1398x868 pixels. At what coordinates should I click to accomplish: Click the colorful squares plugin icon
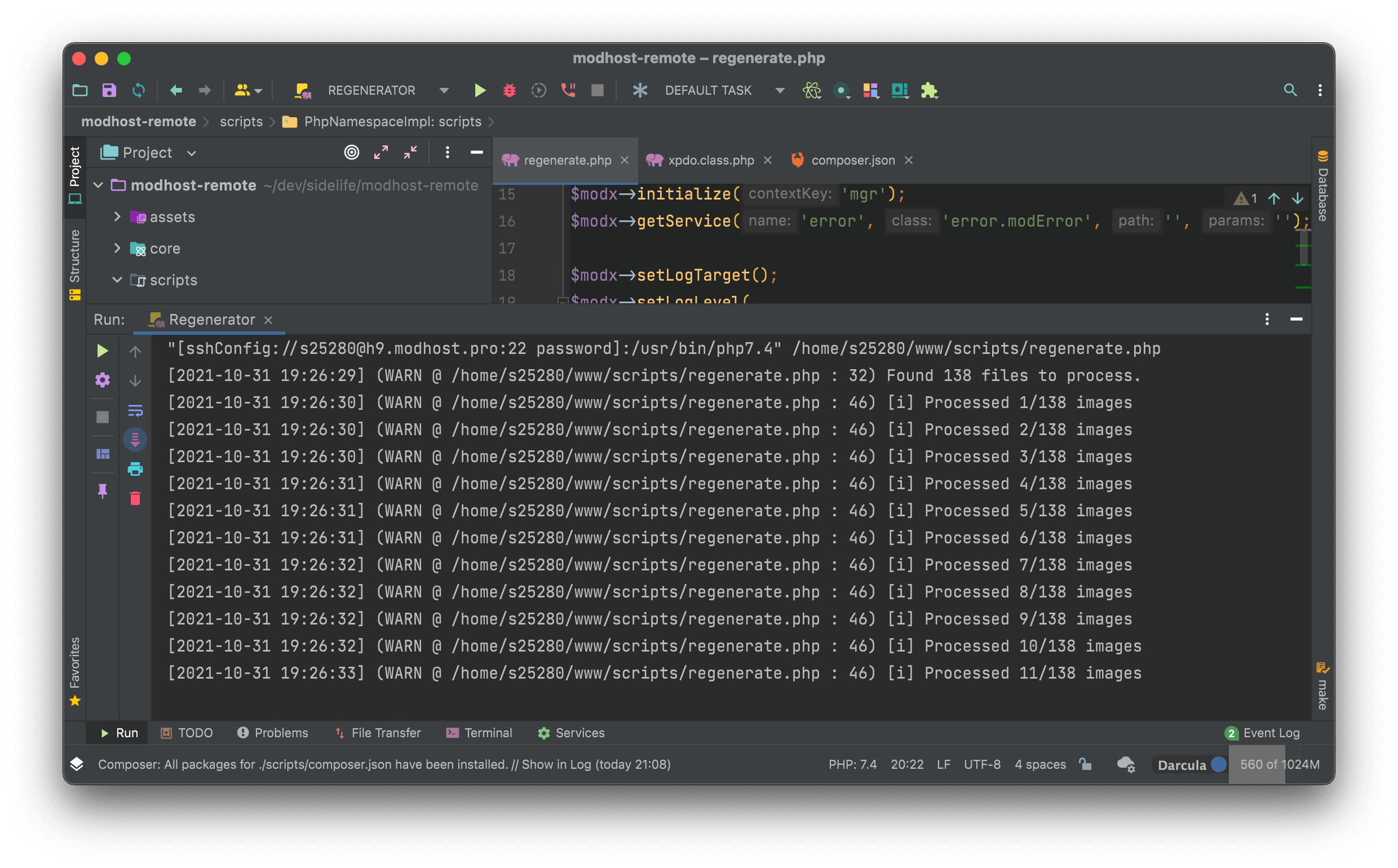coord(870,90)
